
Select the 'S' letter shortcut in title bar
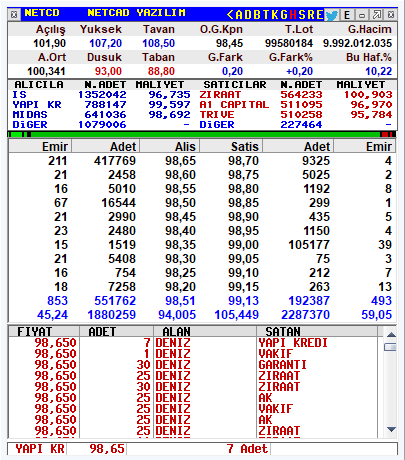302,15
